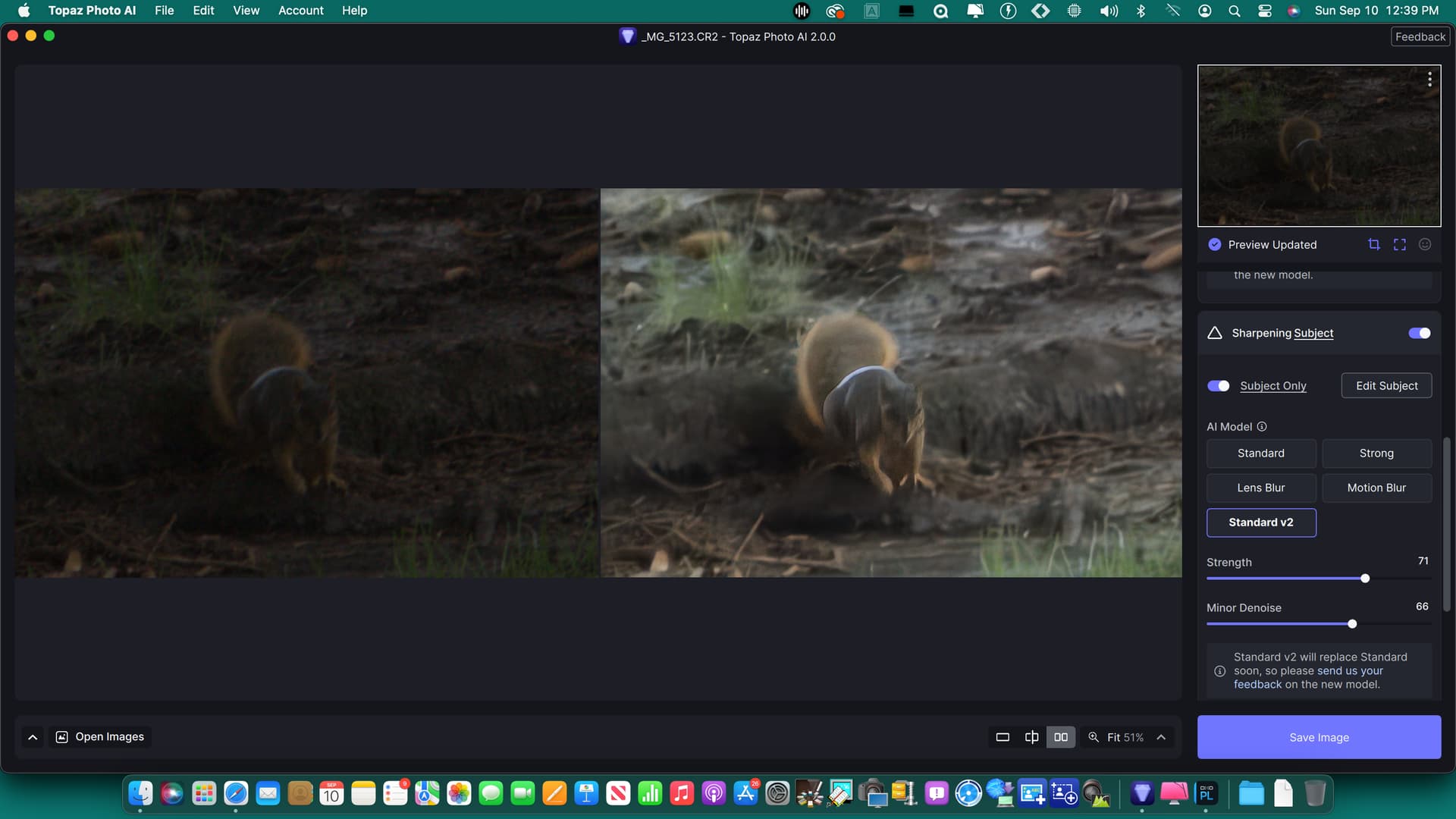Click the AI Model info icon
The width and height of the screenshot is (1456, 819).
(1262, 427)
